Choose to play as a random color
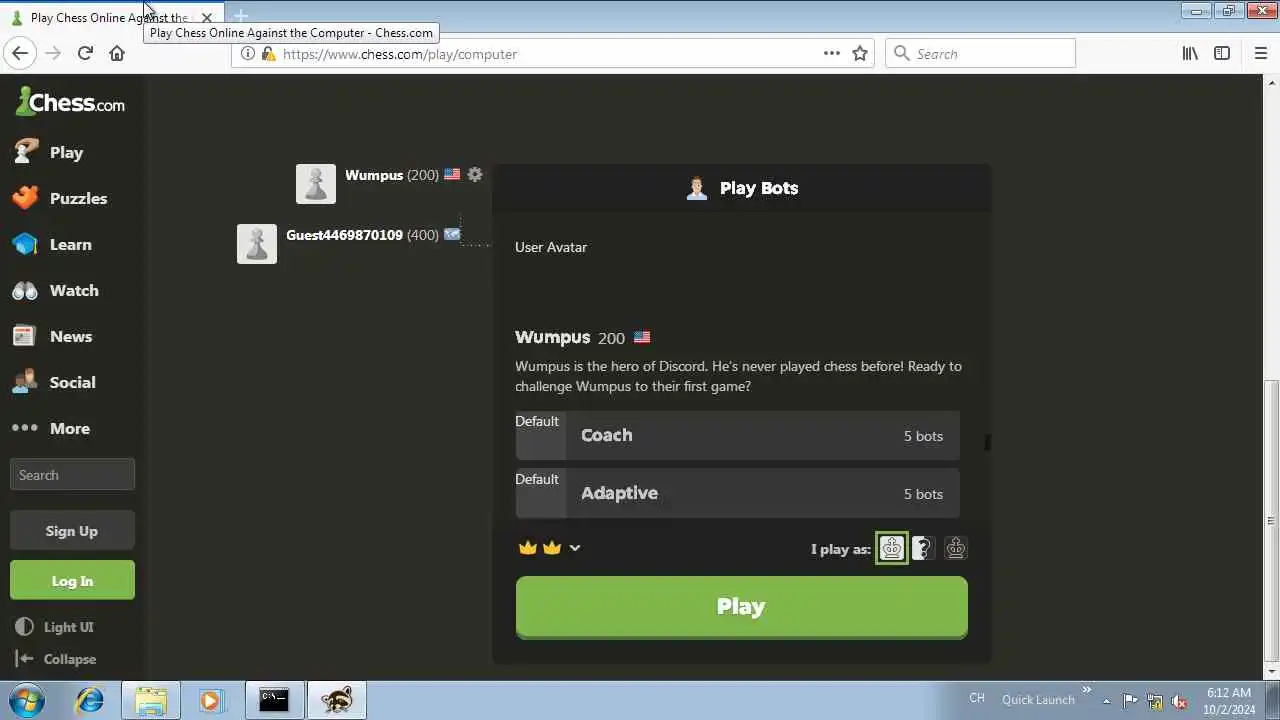The width and height of the screenshot is (1280, 720). click(924, 548)
